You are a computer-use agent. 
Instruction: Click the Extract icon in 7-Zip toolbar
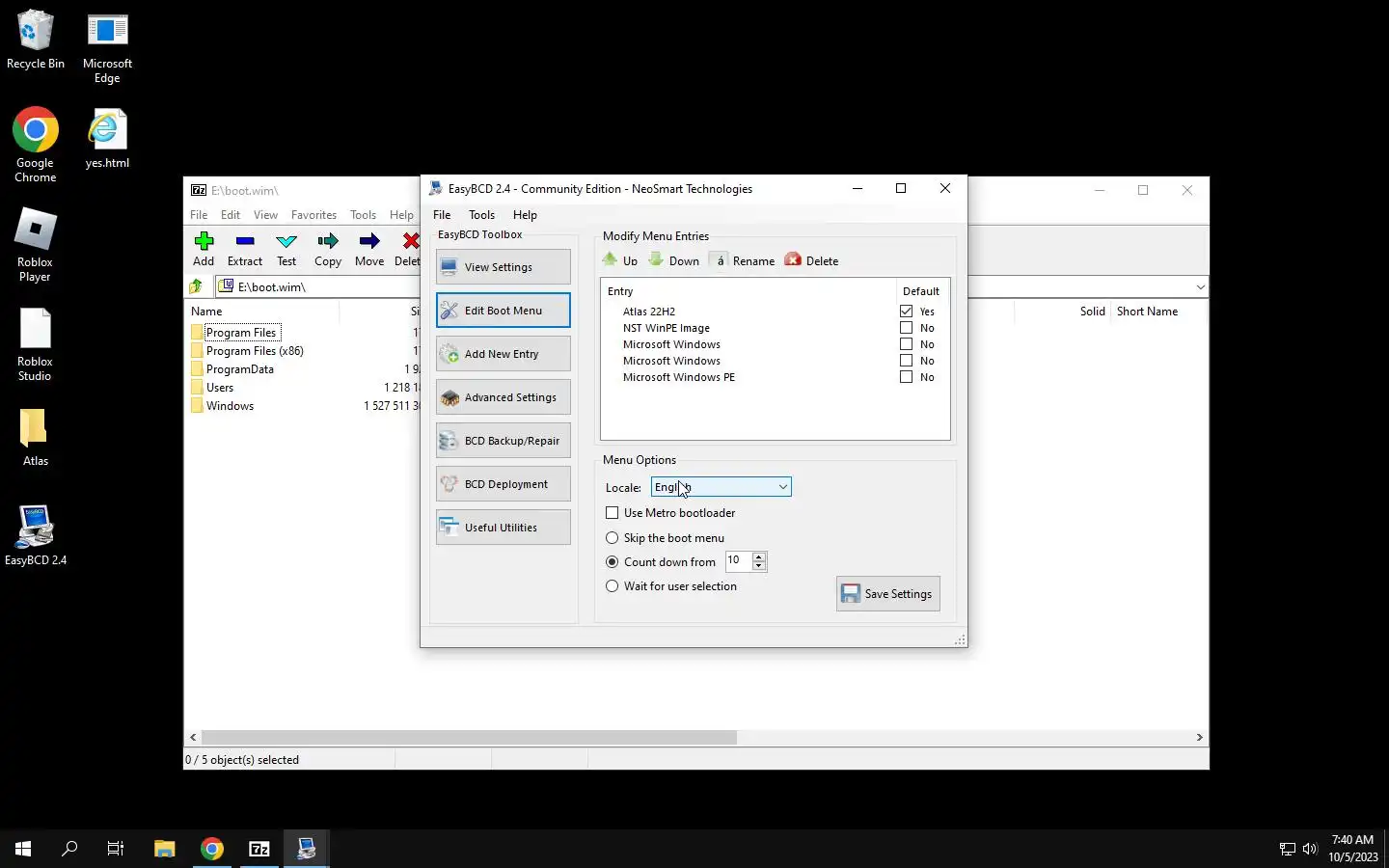245,241
